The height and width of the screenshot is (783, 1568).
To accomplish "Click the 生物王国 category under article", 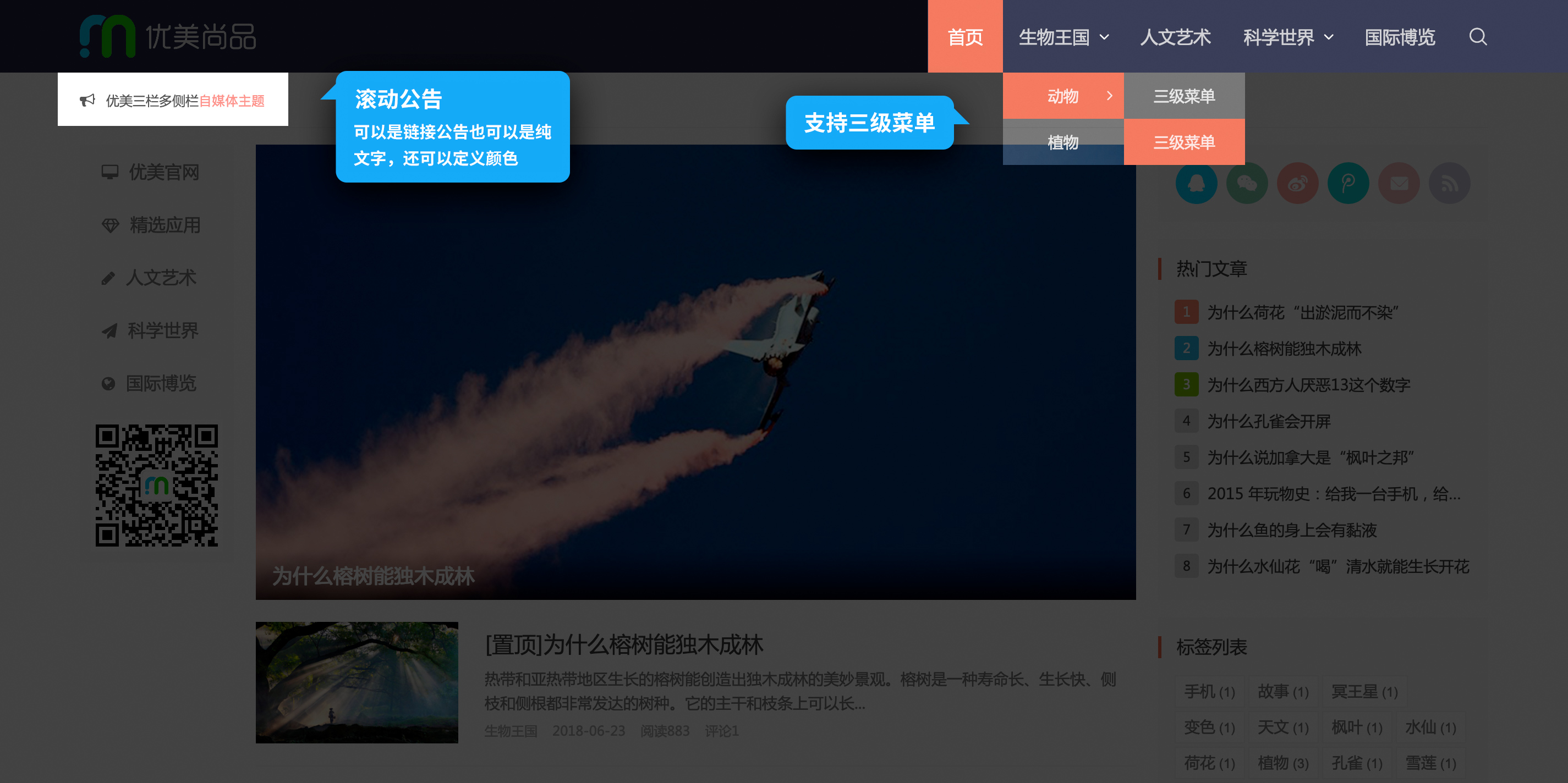I will (x=511, y=731).
